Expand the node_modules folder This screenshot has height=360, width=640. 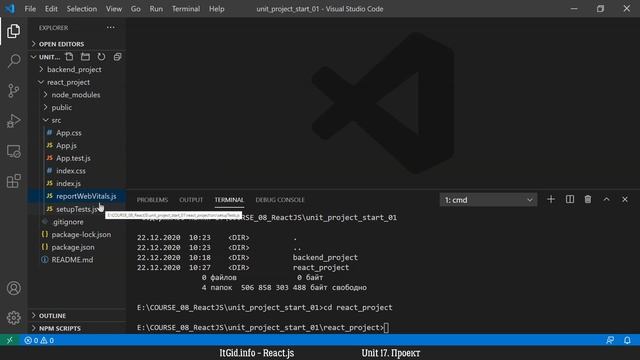coord(77,95)
